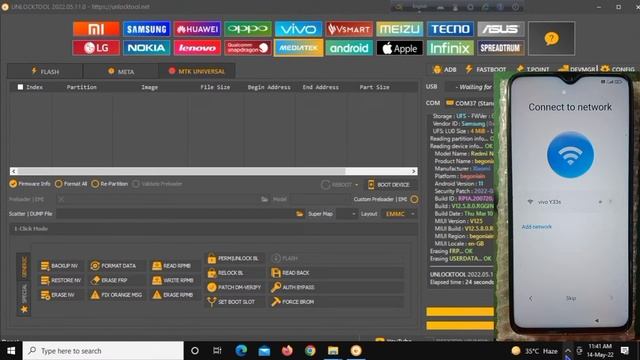Open File Explorer from the taskbar

333,351
